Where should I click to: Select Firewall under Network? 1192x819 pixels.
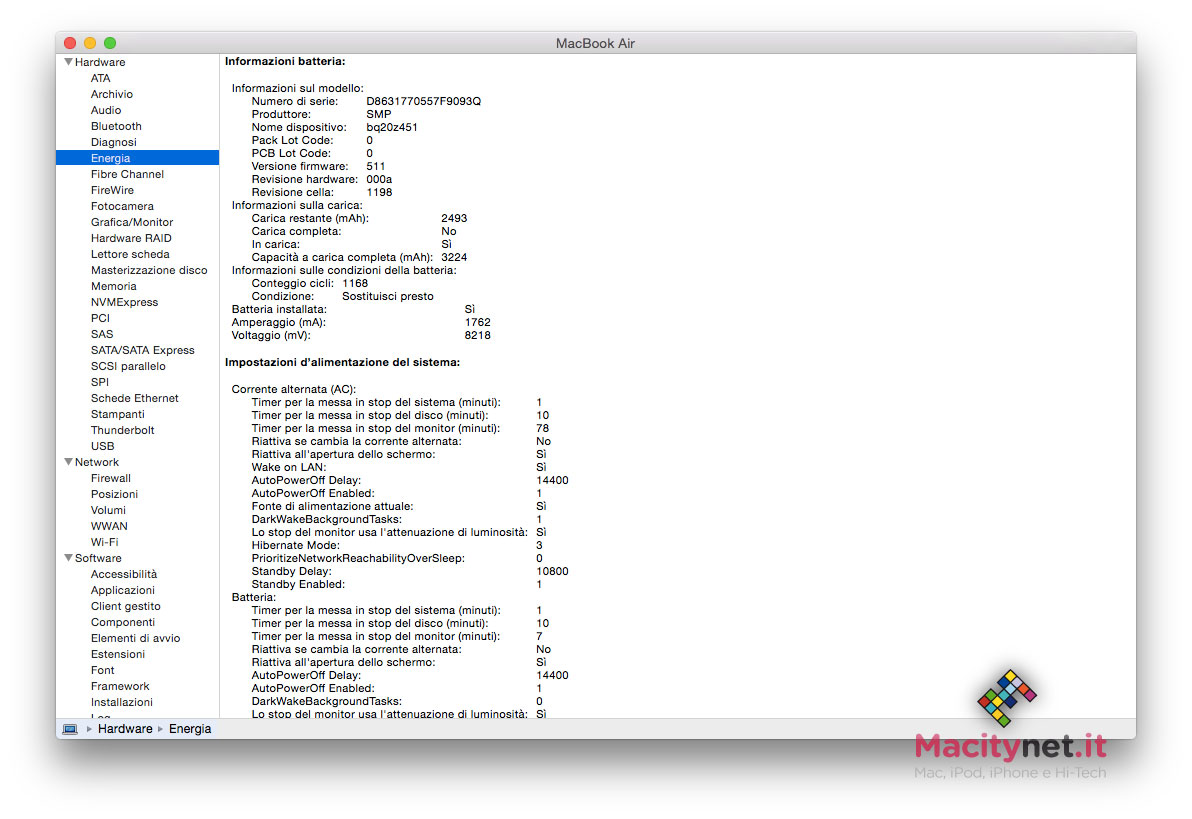pos(111,478)
